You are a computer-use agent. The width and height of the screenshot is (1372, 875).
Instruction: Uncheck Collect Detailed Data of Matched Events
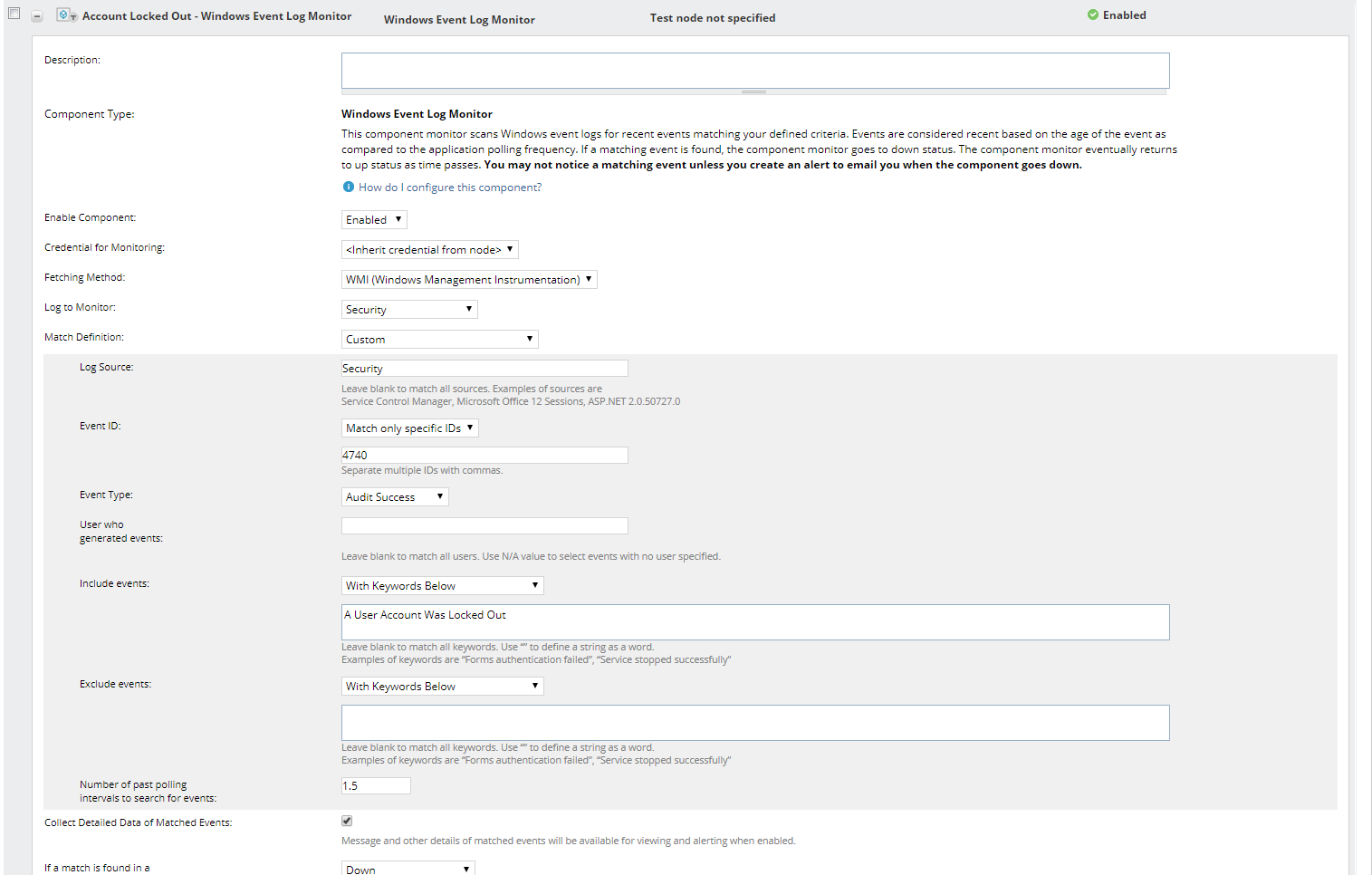click(347, 821)
